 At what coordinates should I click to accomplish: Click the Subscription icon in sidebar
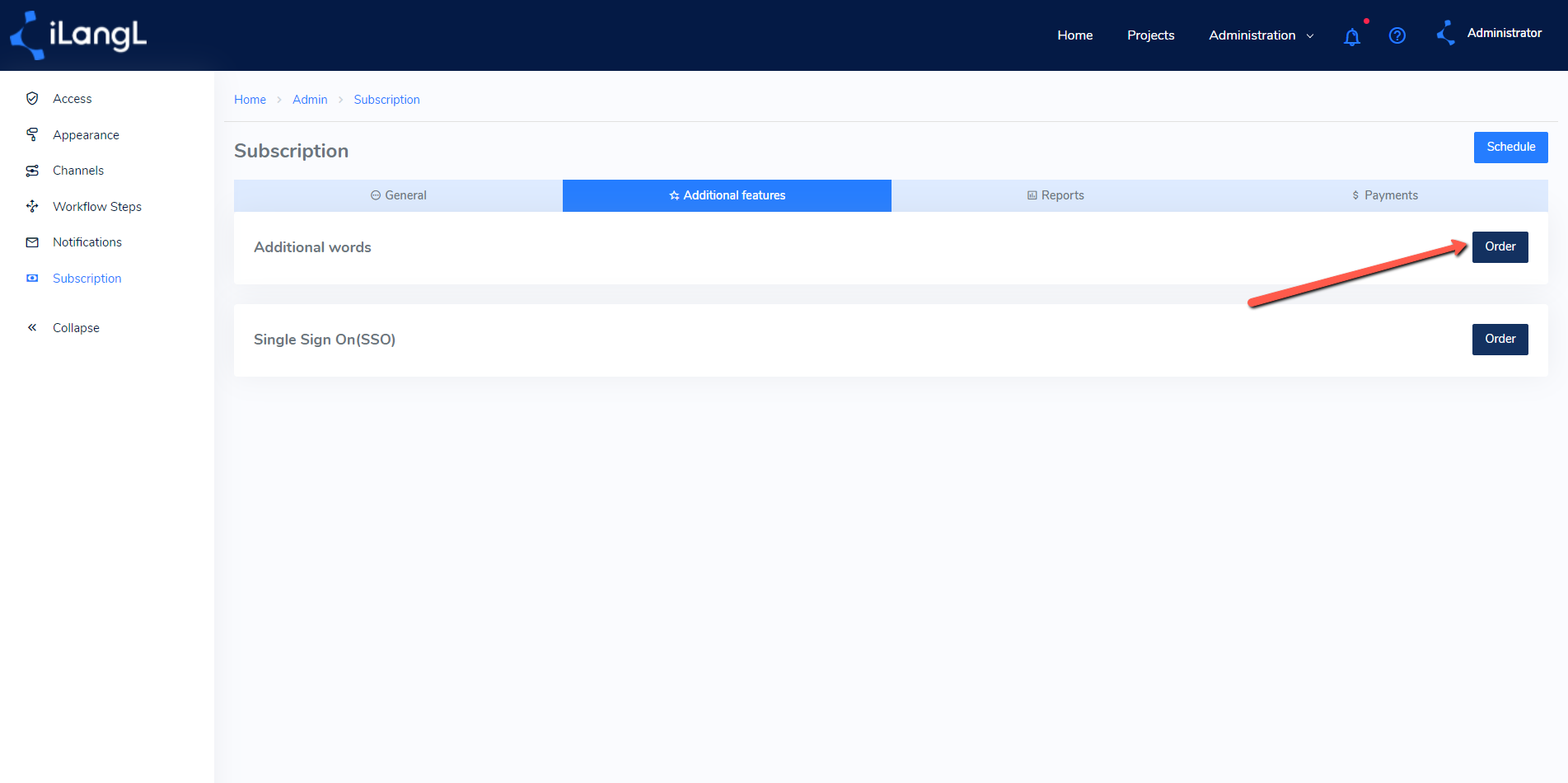point(32,279)
